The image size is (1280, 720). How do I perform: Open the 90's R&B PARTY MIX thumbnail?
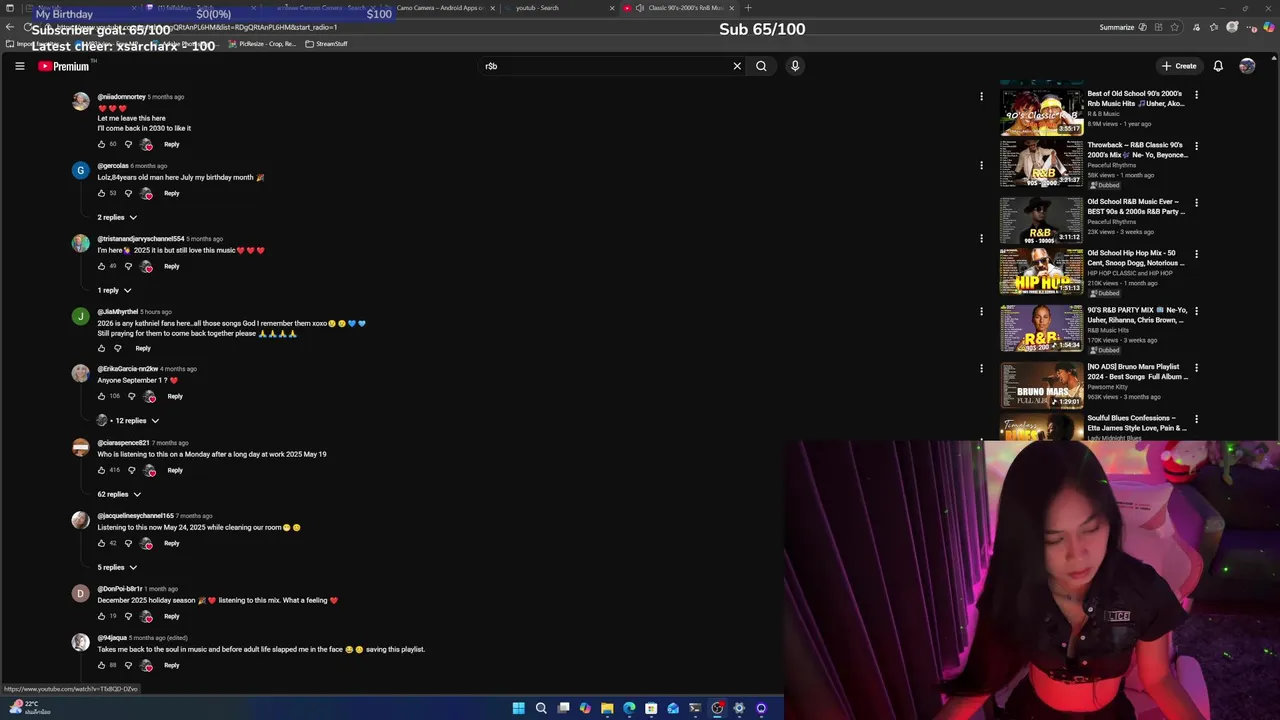tap(1041, 329)
